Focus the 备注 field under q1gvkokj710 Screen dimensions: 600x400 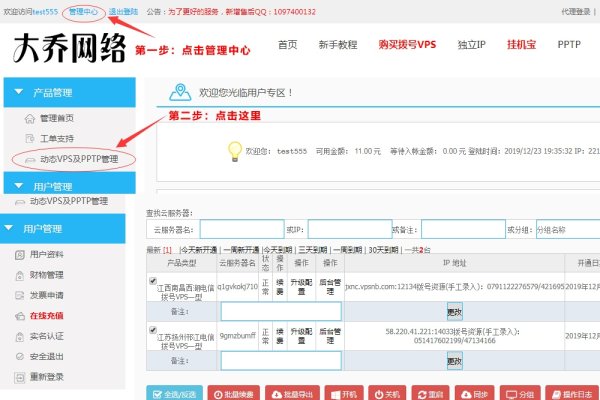point(281,312)
